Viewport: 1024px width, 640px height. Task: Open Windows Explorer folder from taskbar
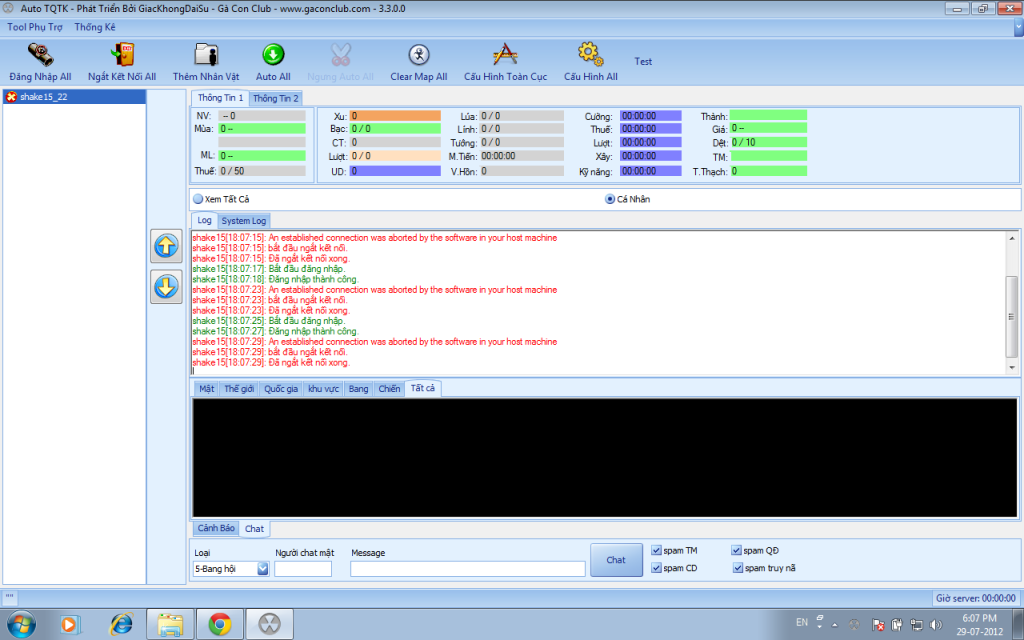(x=170, y=625)
